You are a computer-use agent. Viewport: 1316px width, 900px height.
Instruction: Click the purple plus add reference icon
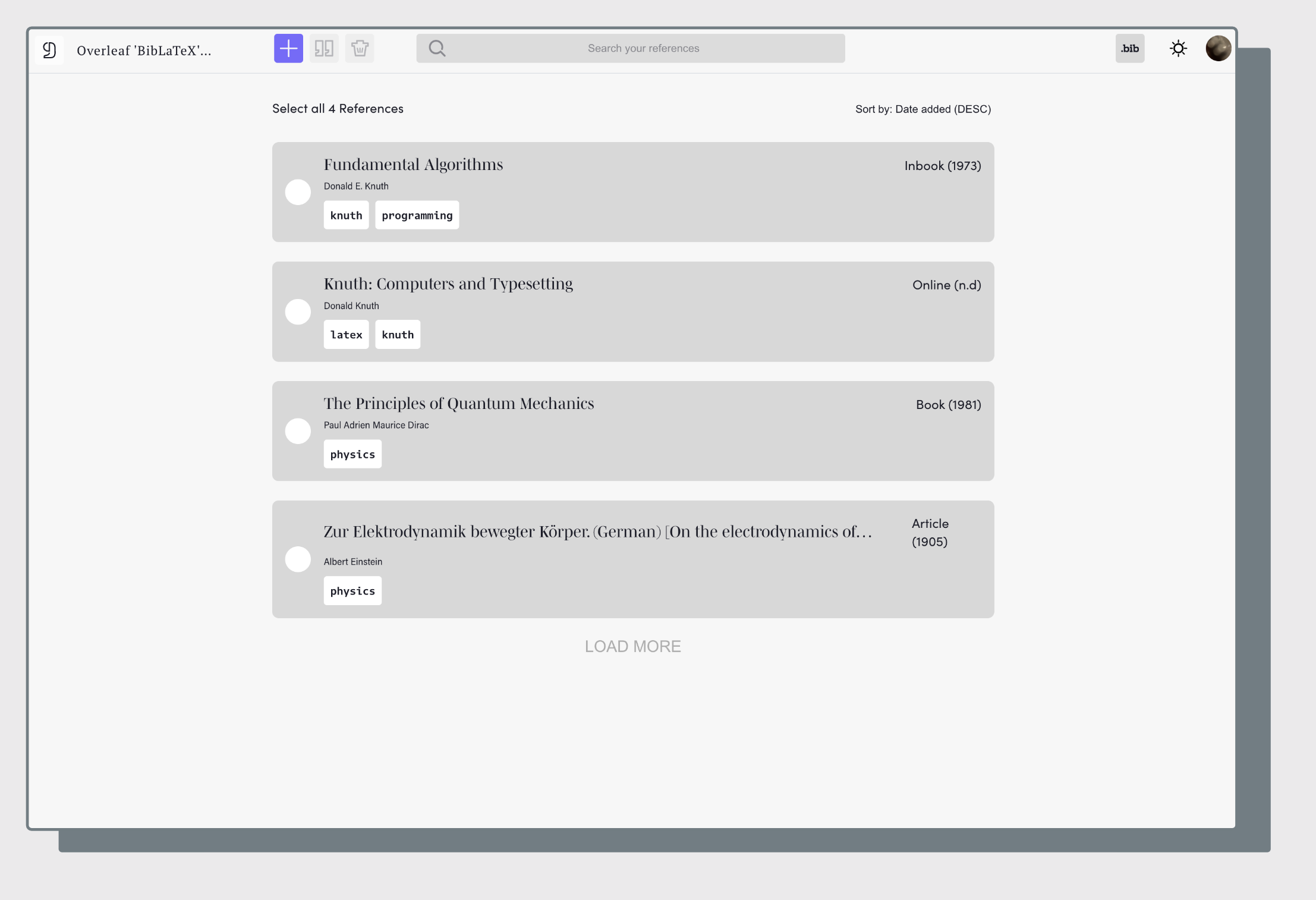pyautogui.click(x=288, y=48)
